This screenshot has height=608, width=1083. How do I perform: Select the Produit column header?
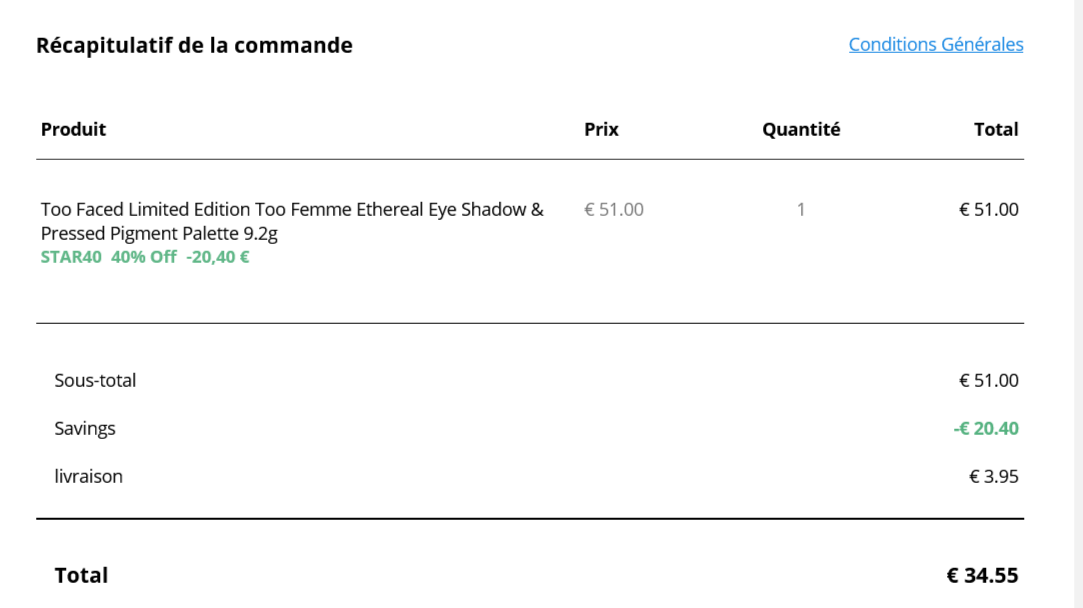[x=73, y=129]
